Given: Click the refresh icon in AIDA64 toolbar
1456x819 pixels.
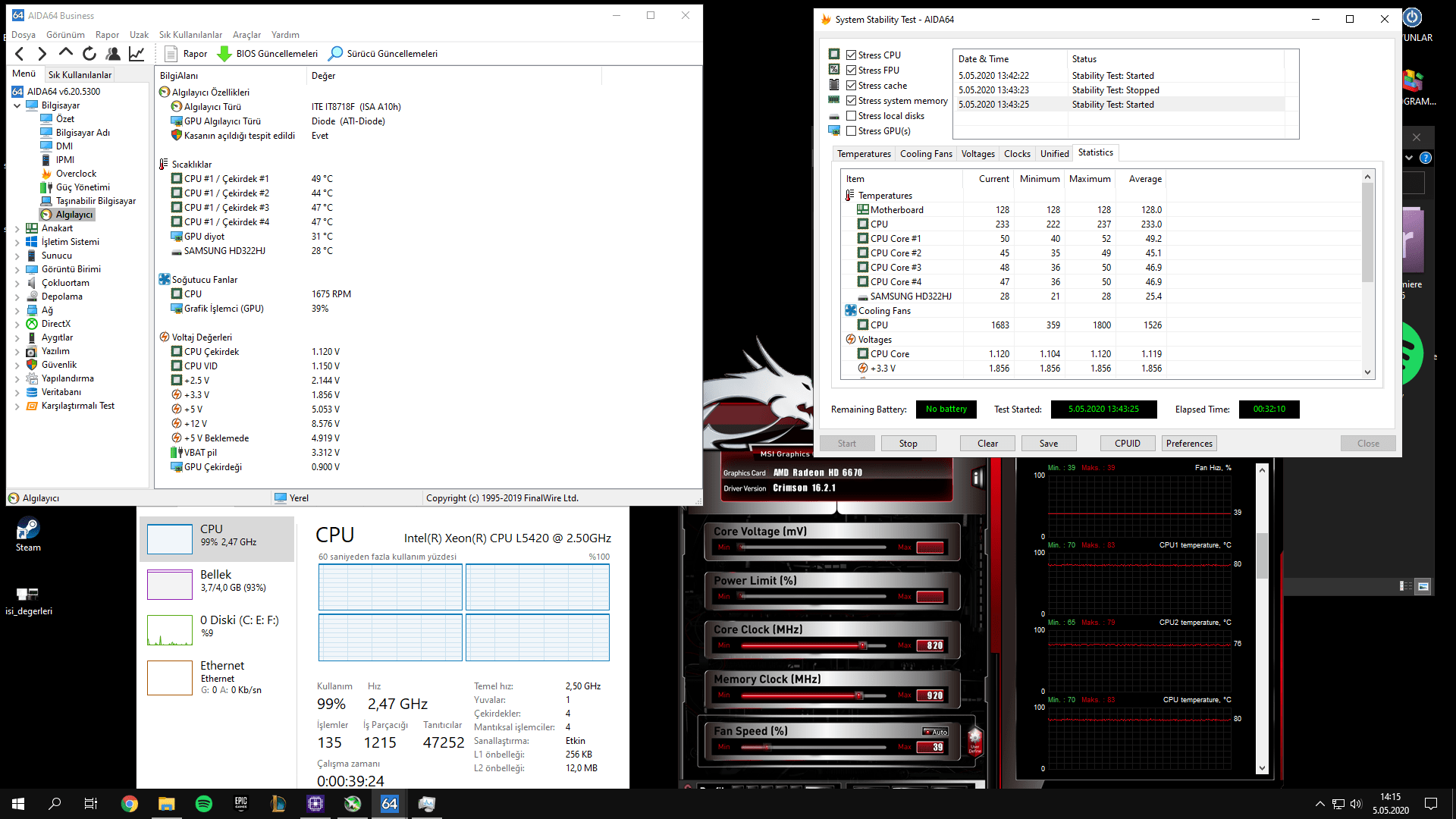Looking at the screenshot, I should 89,54.
